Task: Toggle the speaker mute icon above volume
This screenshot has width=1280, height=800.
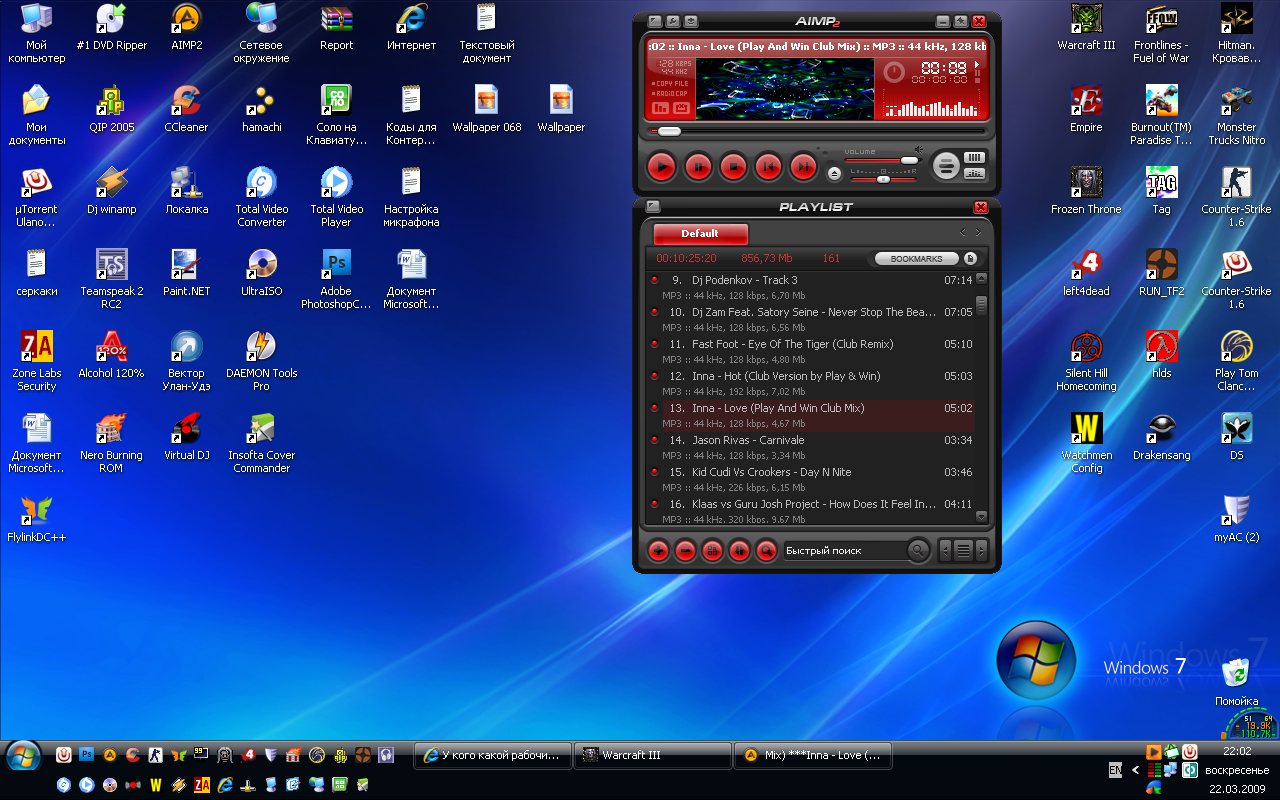Action: [x=919, y=150]
